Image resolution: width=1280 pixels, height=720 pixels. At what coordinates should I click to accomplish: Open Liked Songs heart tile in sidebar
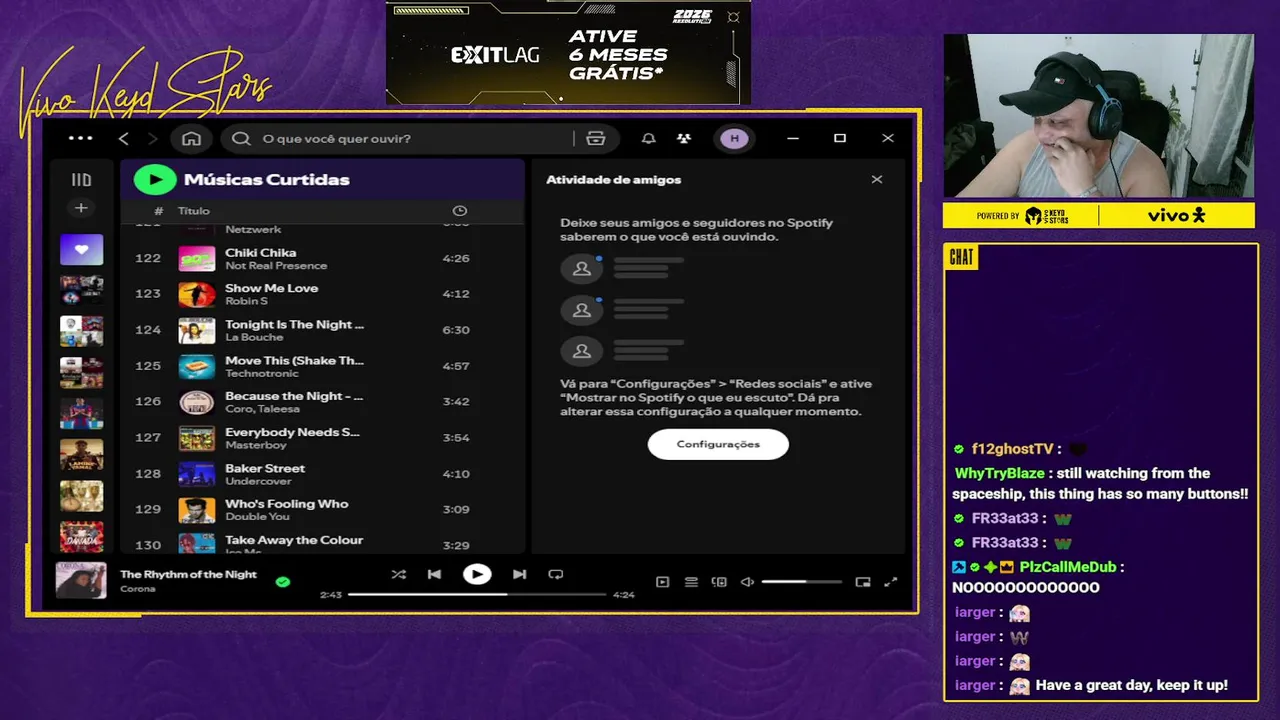[81, 249]
